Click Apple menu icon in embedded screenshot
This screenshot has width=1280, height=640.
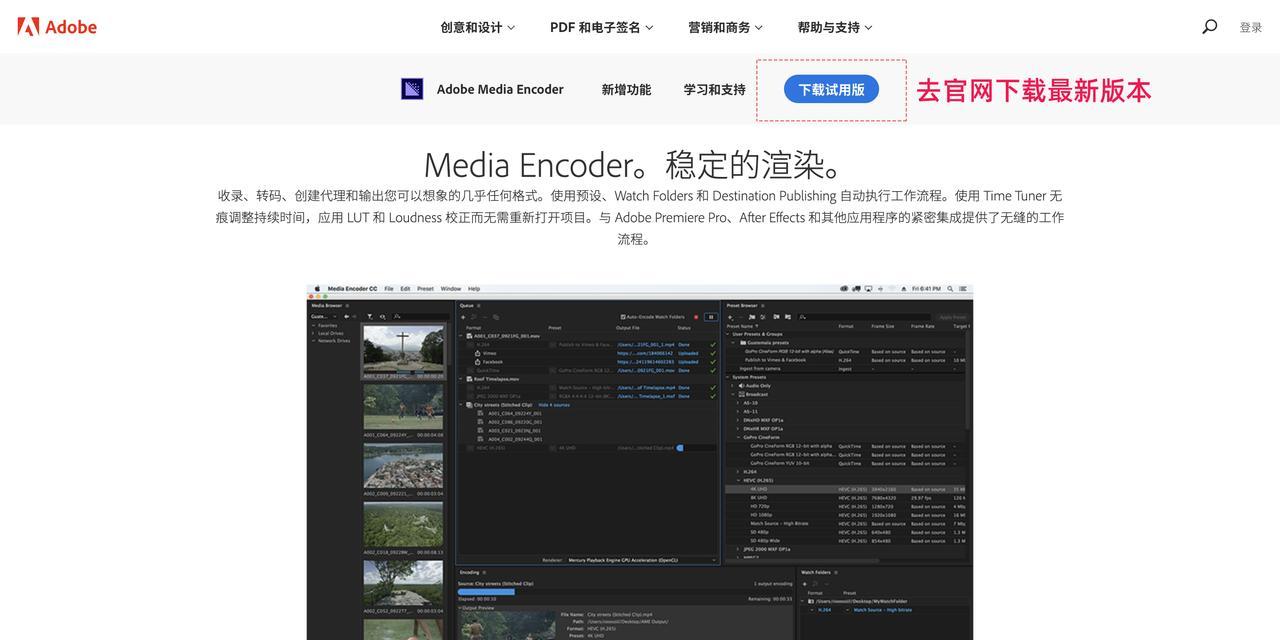(x=317, y=289)
